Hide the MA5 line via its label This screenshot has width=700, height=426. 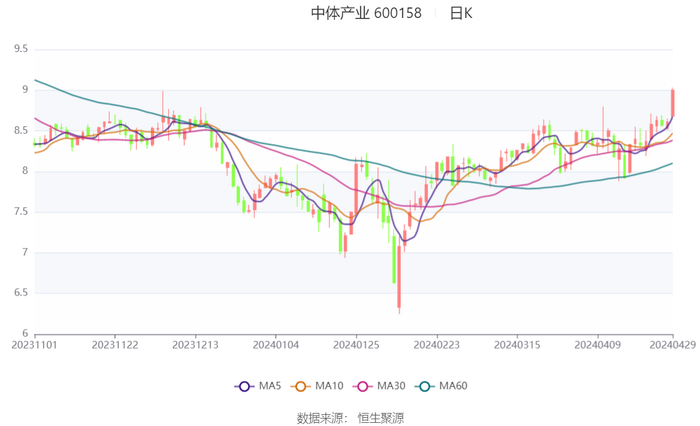[x=270, y=387]
